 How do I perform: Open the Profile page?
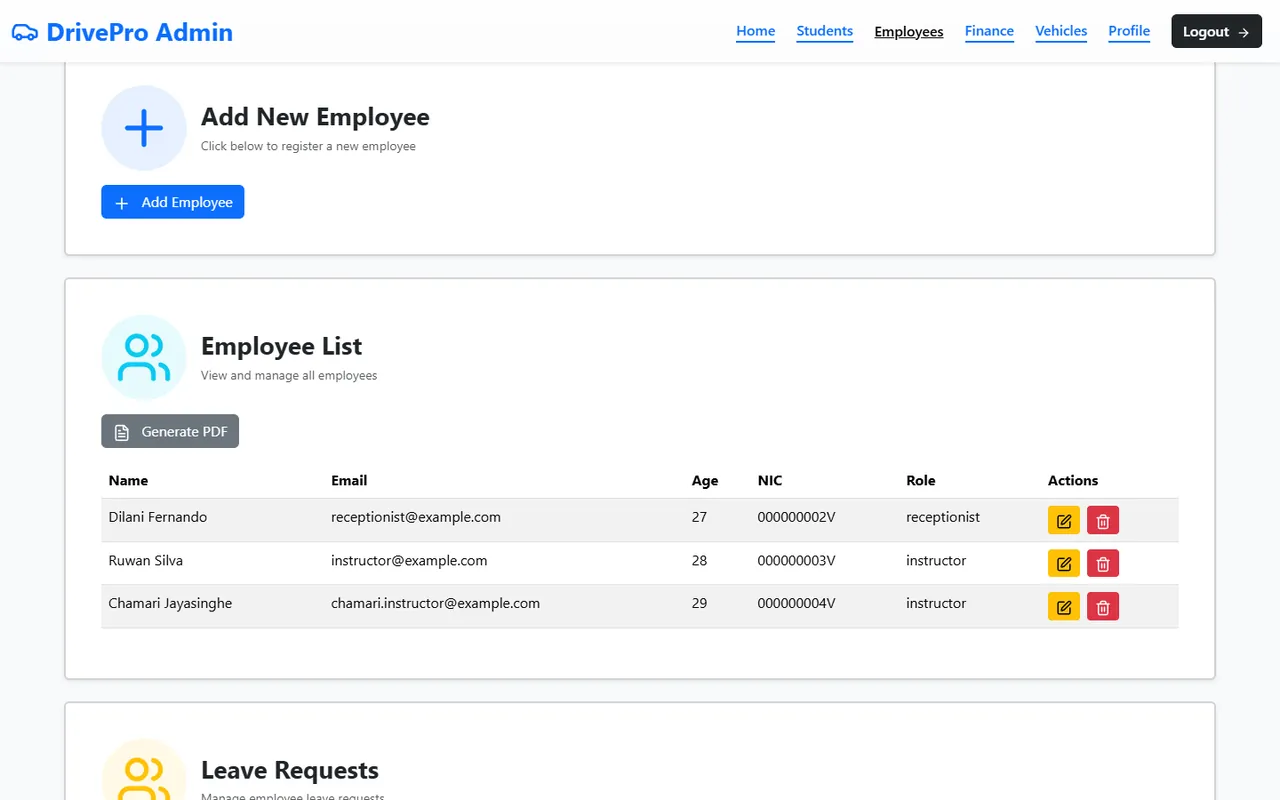[x=1129, y=31]
